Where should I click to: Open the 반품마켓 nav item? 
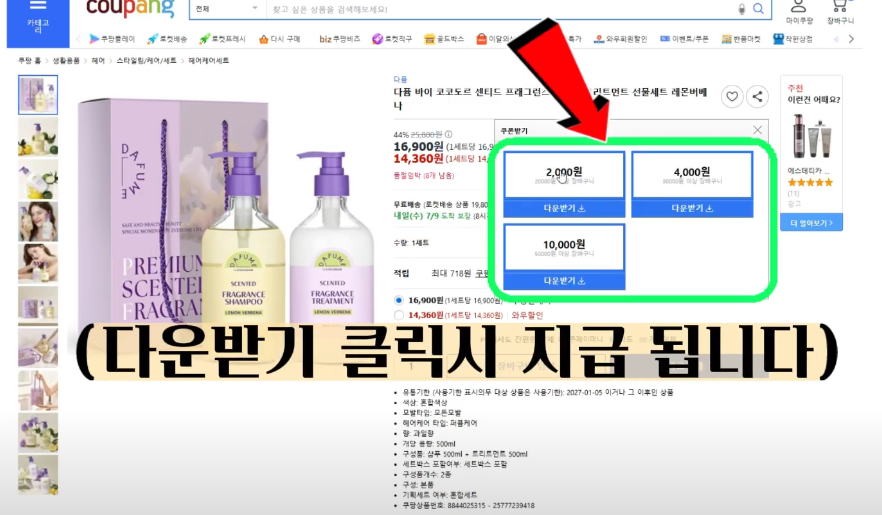tap(741, 39)
